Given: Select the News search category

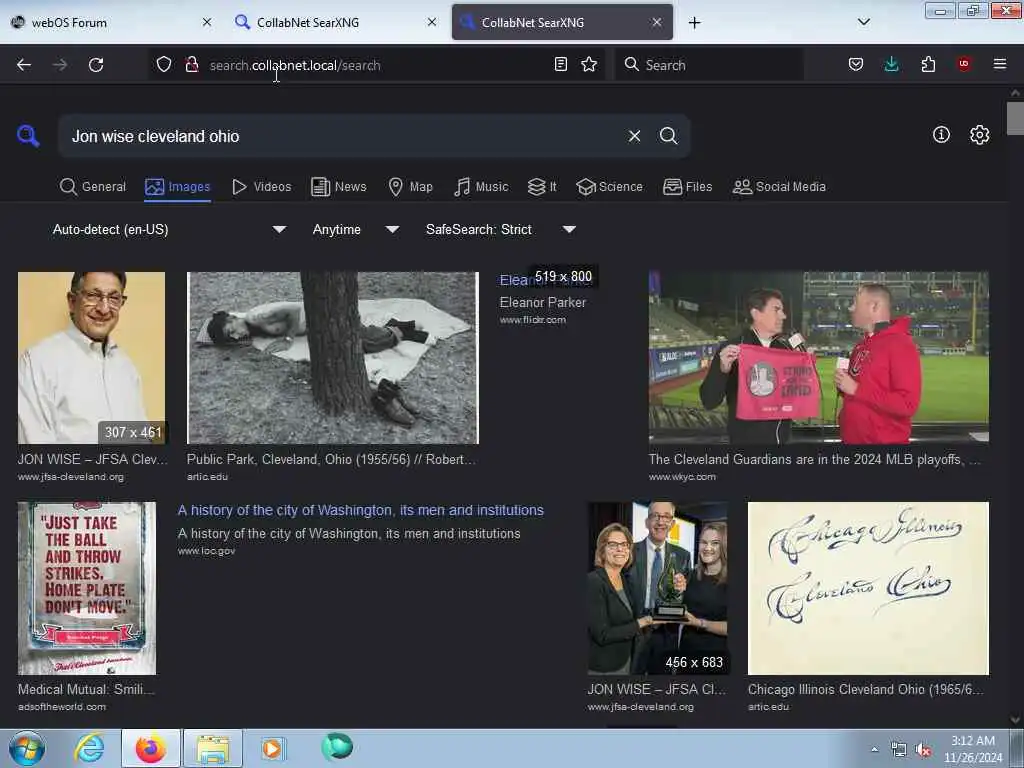Looking at the screenshot, I should [x=339, y=187].
